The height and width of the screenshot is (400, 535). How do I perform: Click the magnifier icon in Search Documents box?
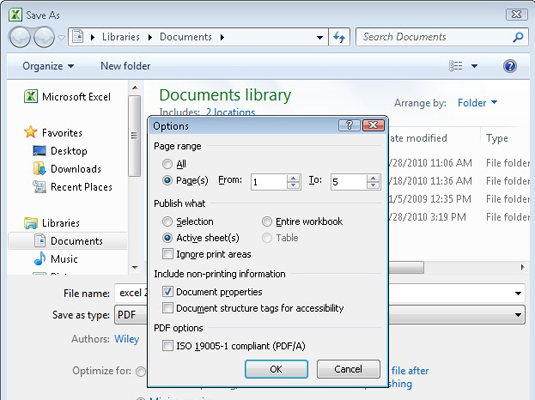click(x=518, y=37)
